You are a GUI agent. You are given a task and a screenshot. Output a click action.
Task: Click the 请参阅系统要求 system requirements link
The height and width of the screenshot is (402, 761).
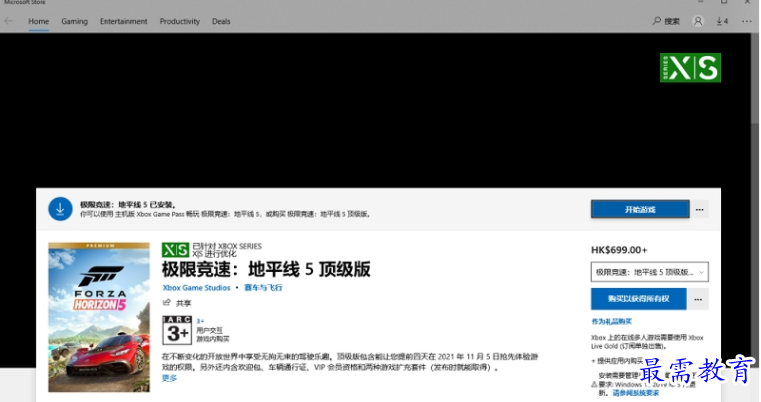point(635,393)
